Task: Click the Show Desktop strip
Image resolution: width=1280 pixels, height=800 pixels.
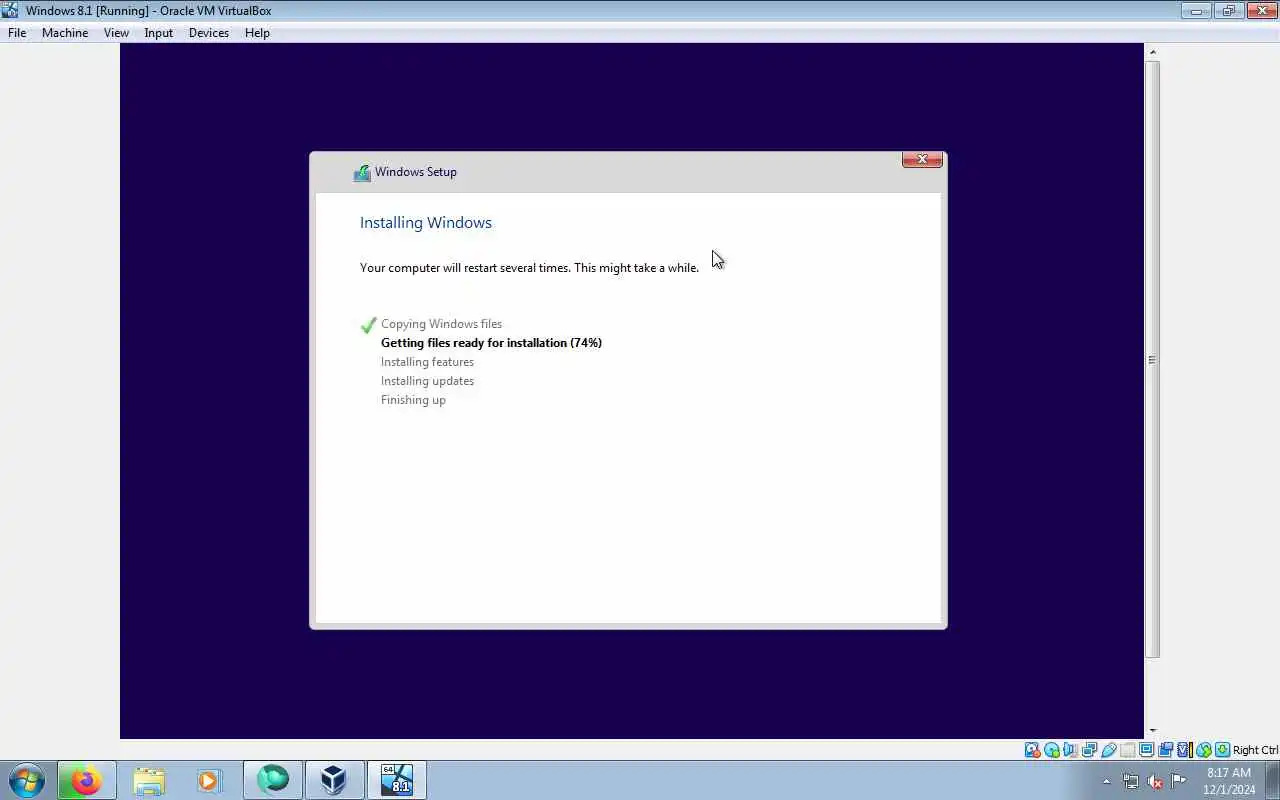Action: tap(1273, 780)
